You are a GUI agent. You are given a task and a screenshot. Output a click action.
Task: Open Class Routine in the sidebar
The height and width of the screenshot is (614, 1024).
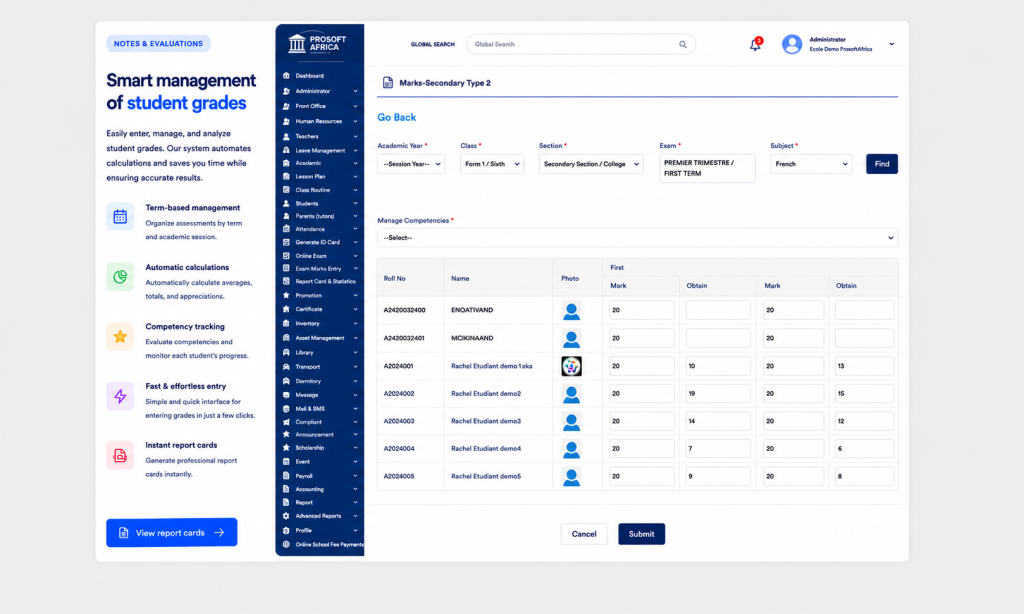(320, 190)
